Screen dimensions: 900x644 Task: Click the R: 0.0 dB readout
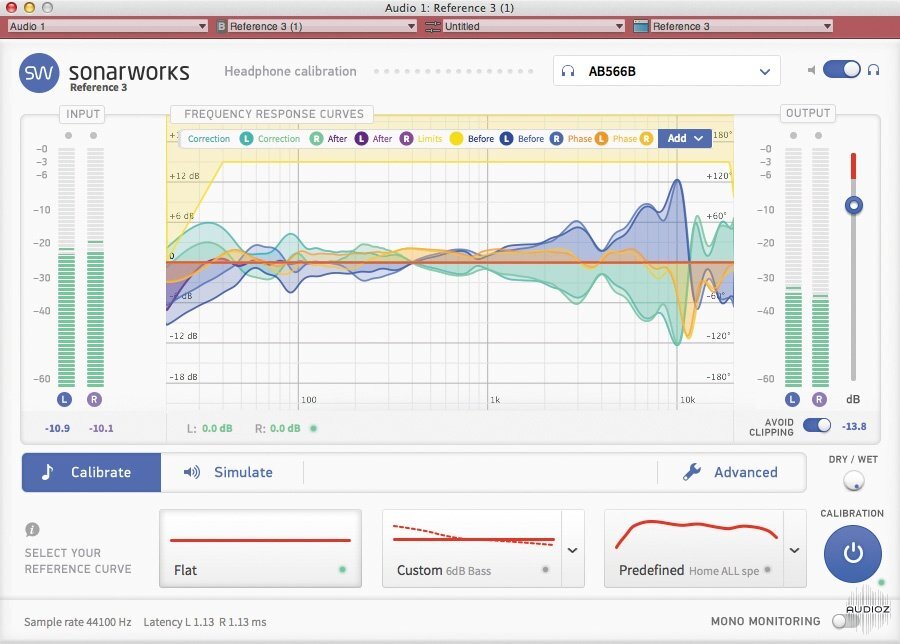[278, 428]
